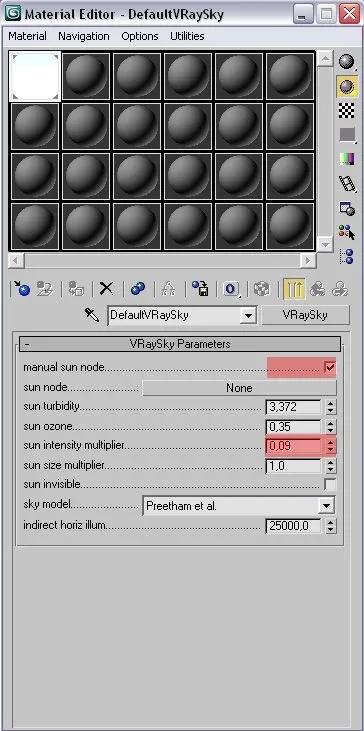Decrease sun size multiplier spinner down

[330, 469]
